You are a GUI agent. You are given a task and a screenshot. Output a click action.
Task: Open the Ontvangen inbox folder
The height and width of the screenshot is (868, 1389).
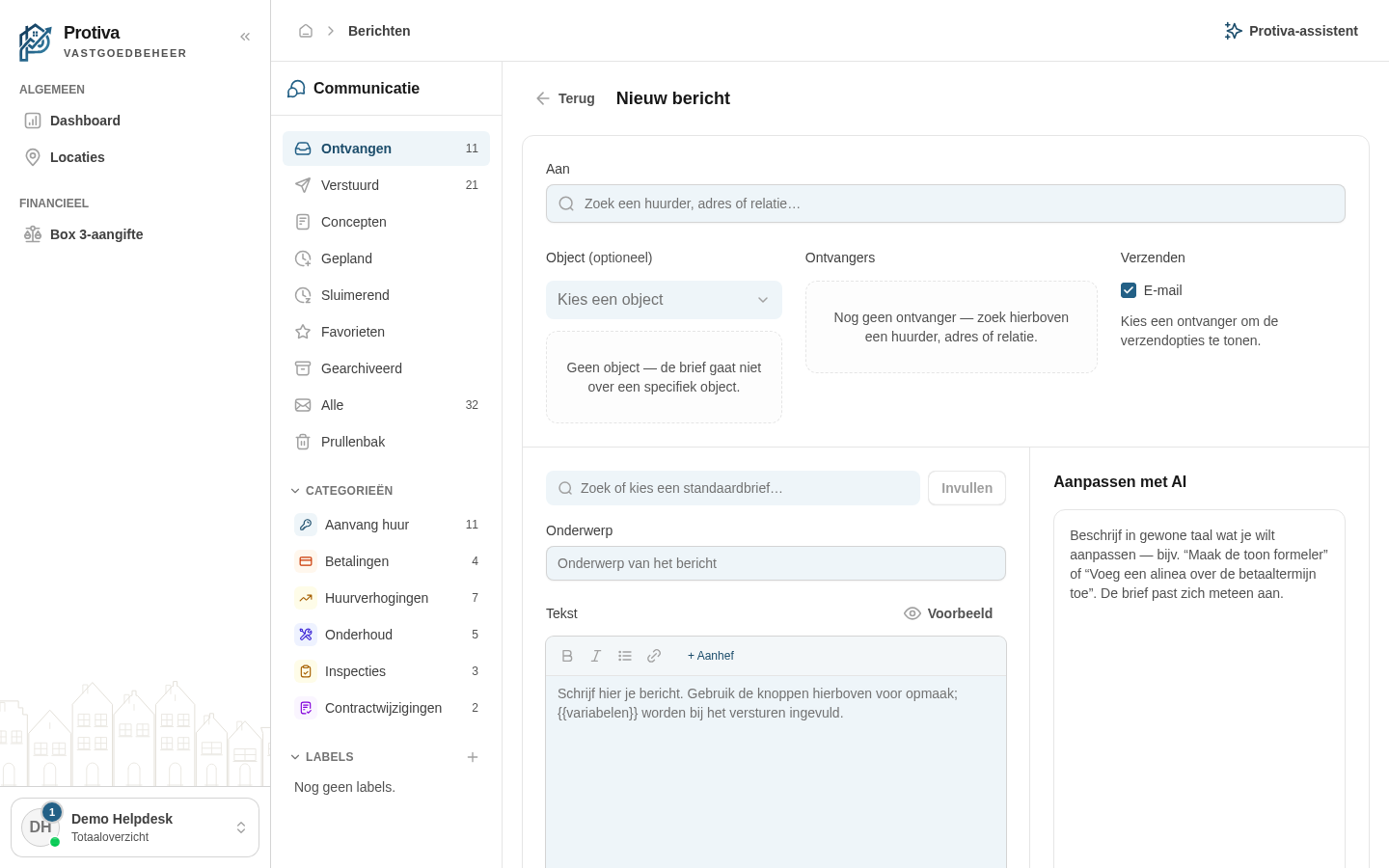coord(386,149)
